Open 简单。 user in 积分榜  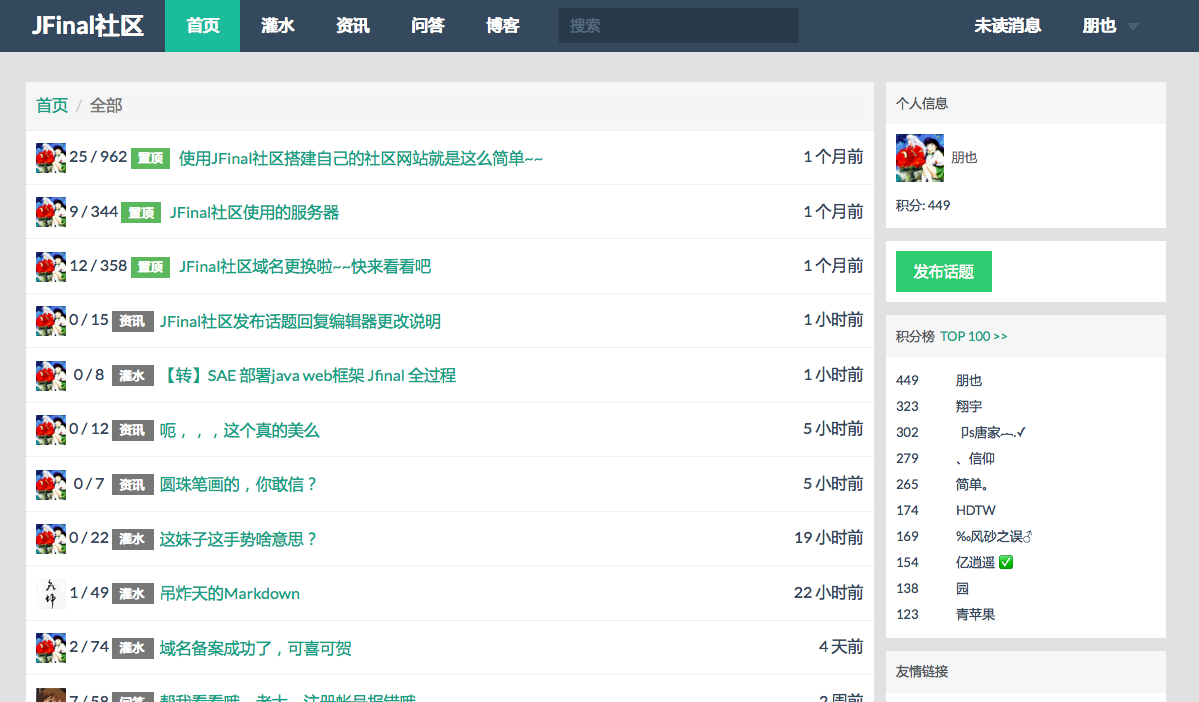click(972, 485)
